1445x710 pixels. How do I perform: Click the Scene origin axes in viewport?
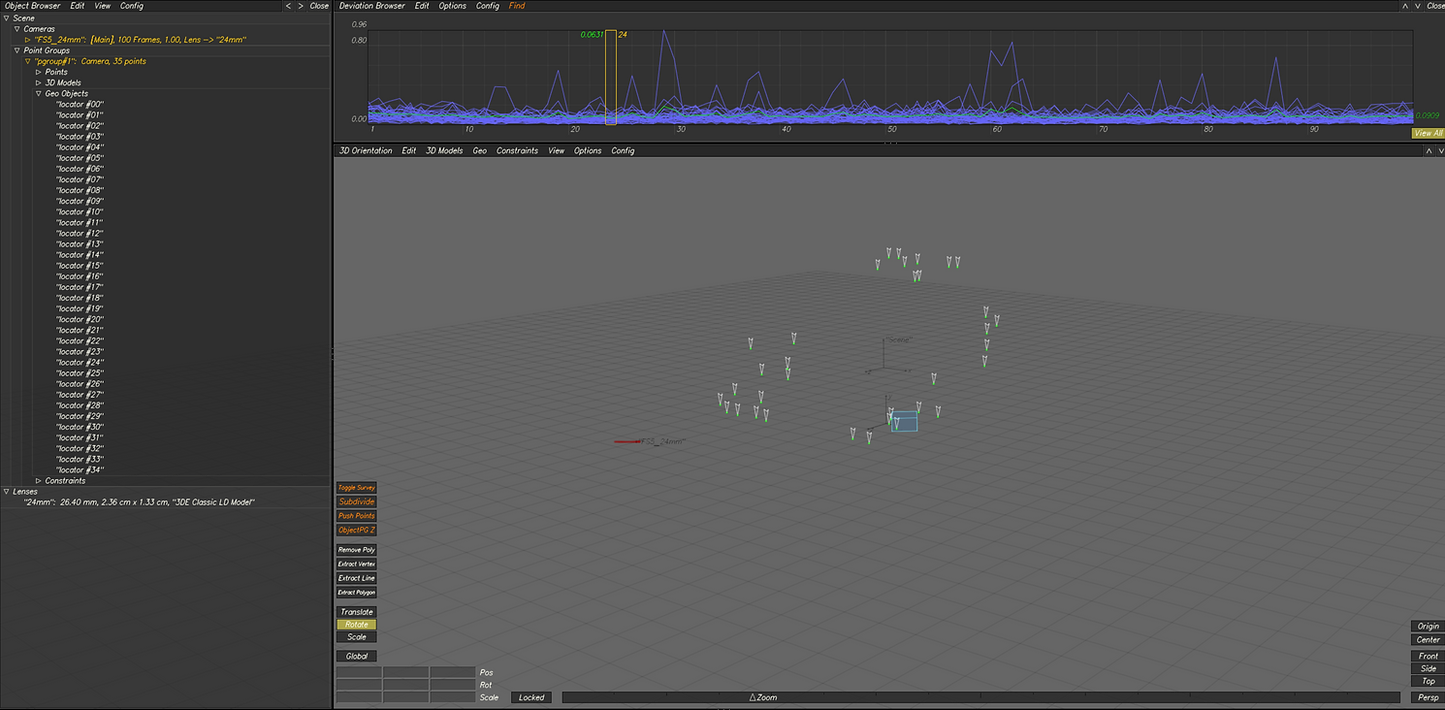coord(886,355)
